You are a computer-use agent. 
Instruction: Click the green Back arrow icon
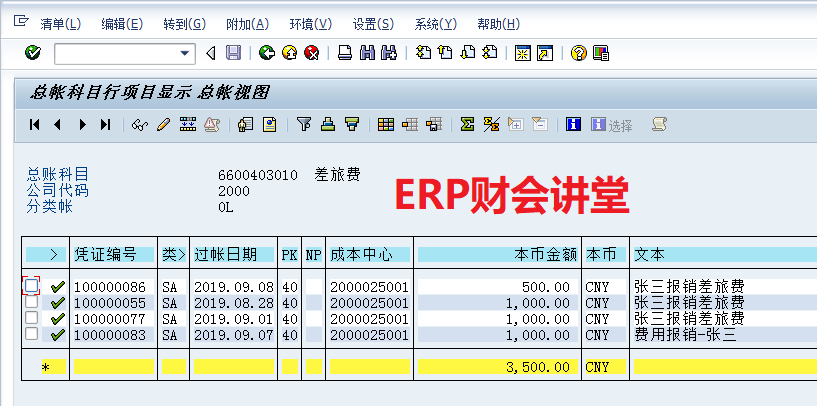click(x=266, y=53)
